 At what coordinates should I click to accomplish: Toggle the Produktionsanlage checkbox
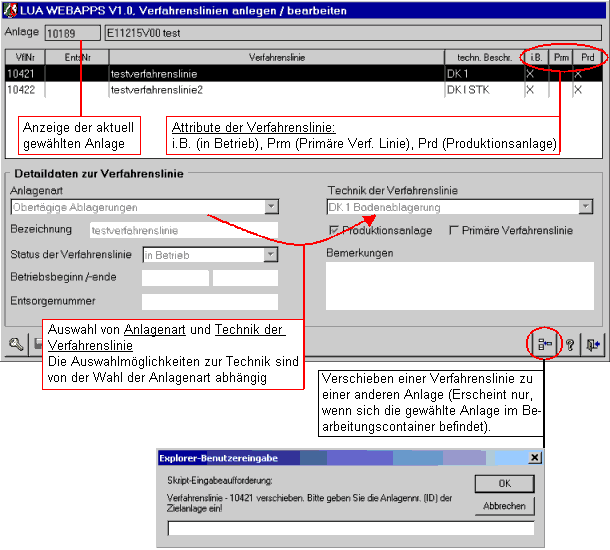click(334, 230)
